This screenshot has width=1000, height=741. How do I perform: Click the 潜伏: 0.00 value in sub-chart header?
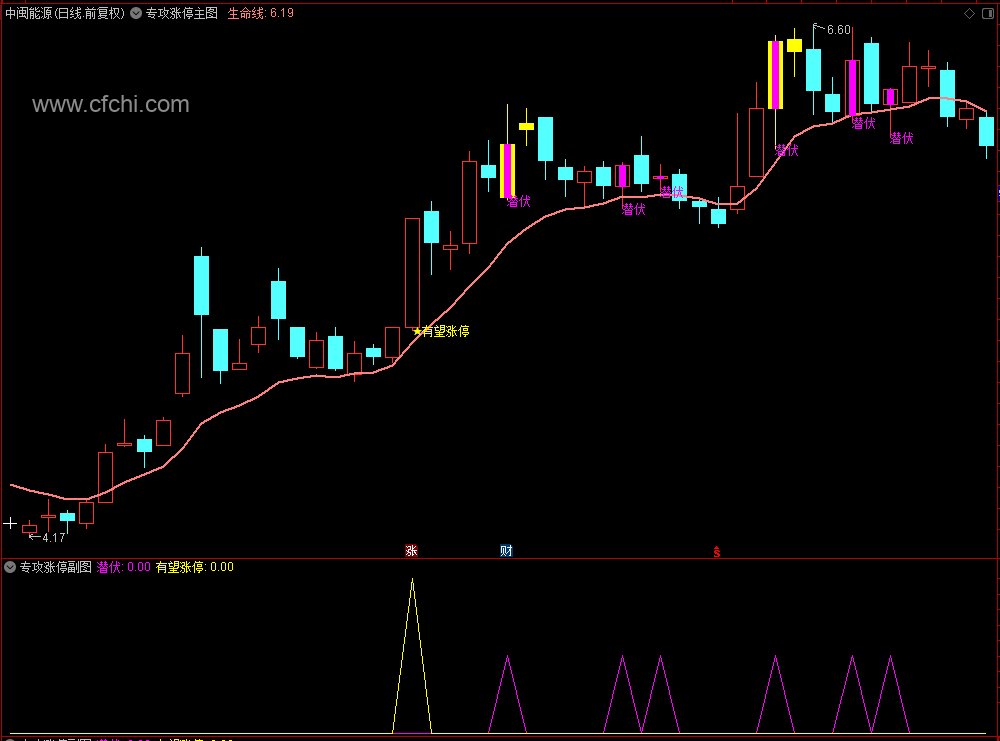coord(124,567)
